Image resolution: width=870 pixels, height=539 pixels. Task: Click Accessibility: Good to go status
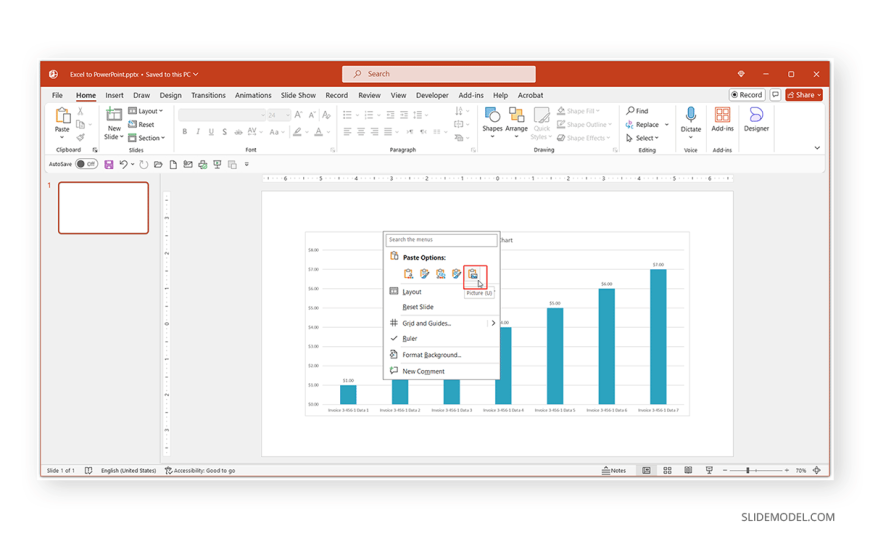(x=200, y=470)
